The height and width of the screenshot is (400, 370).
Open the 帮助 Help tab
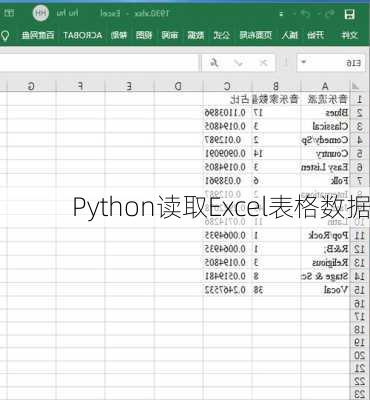click(119, 35)
